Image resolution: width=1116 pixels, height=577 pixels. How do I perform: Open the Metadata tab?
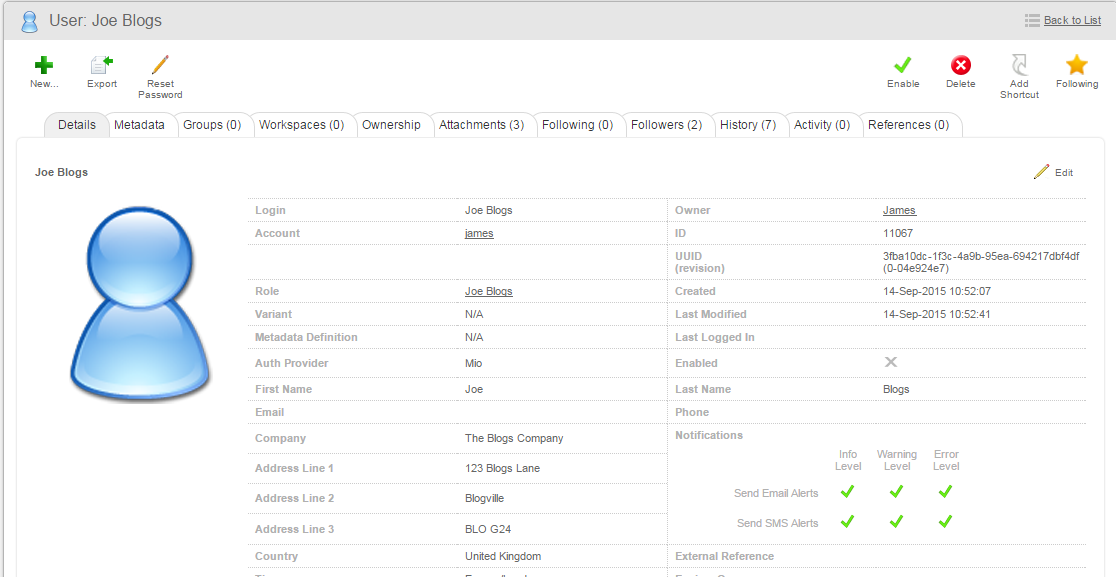point(139,125)
